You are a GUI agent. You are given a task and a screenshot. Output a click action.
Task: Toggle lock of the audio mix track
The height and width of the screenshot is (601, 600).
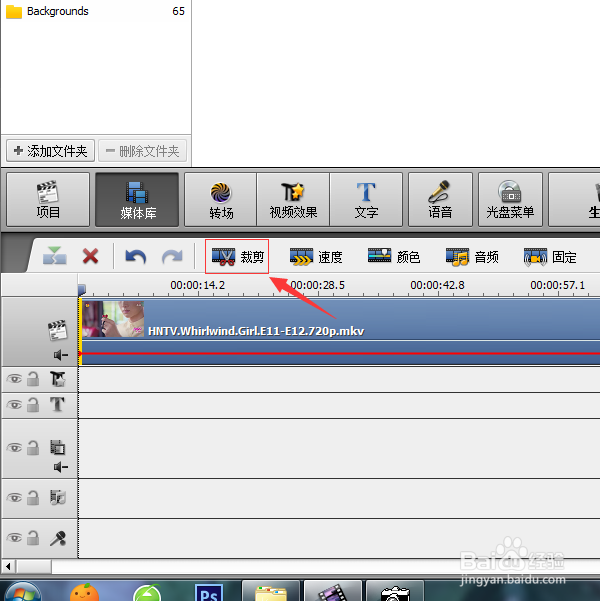click(x=33, y=498)
